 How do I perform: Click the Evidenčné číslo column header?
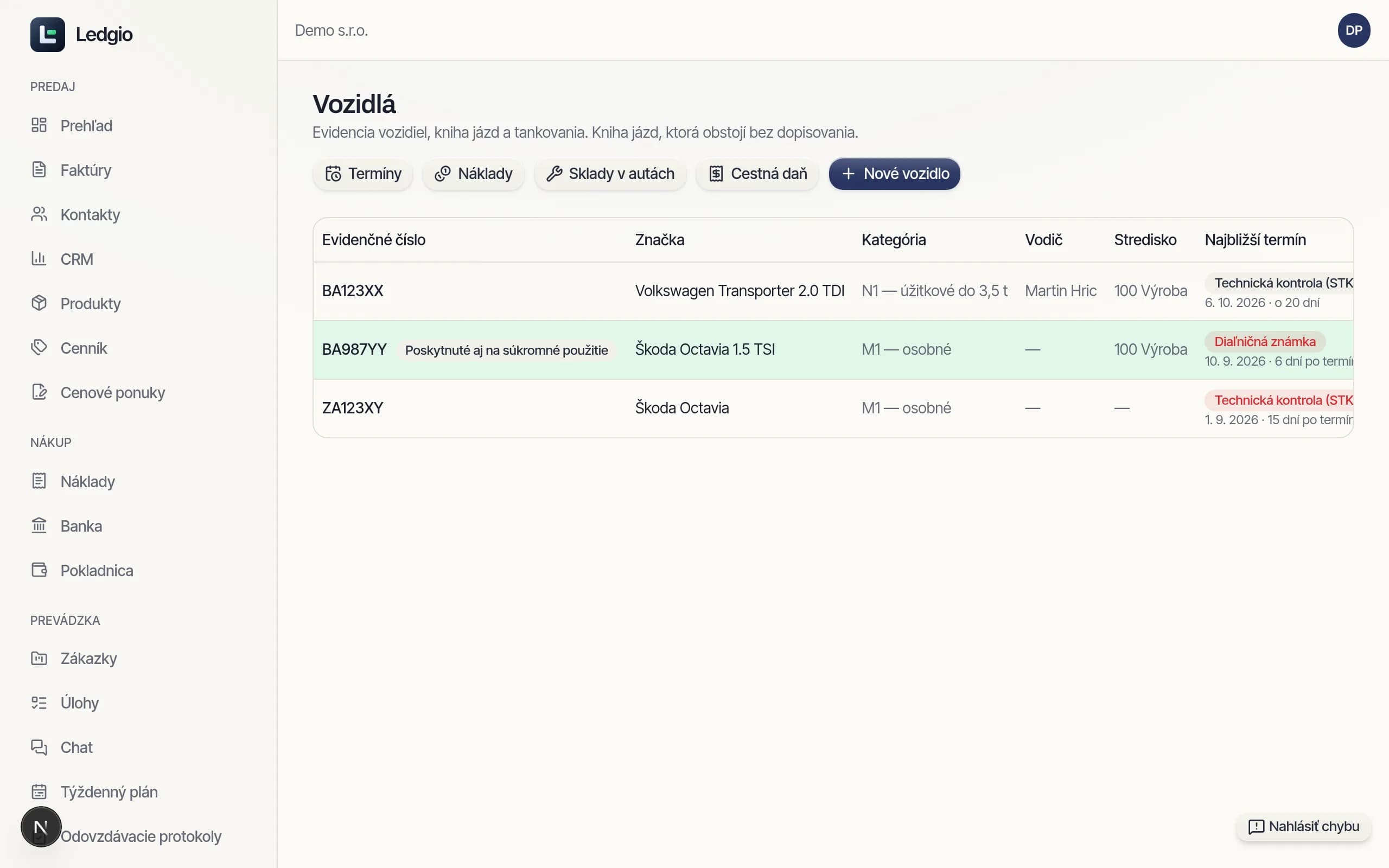374,240
